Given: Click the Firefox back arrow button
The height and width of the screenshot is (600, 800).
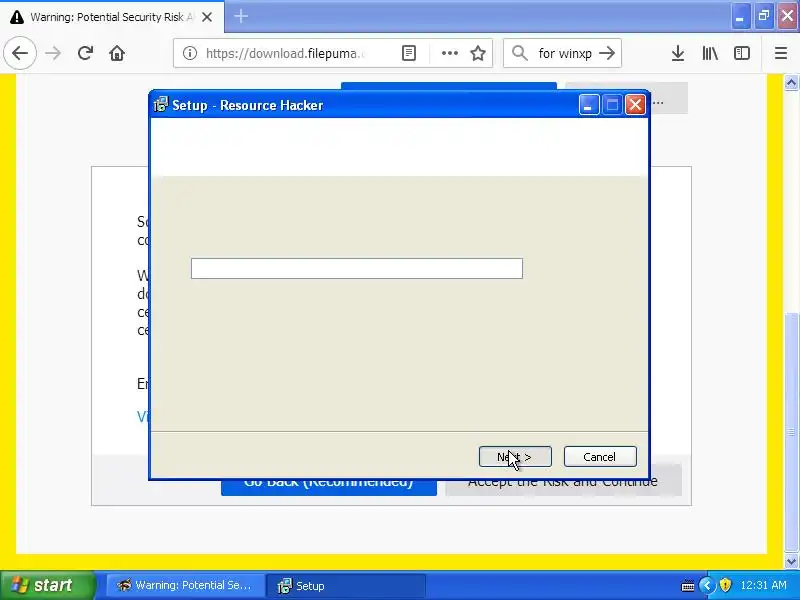Looking at the screenshot, I should (20, 53).
